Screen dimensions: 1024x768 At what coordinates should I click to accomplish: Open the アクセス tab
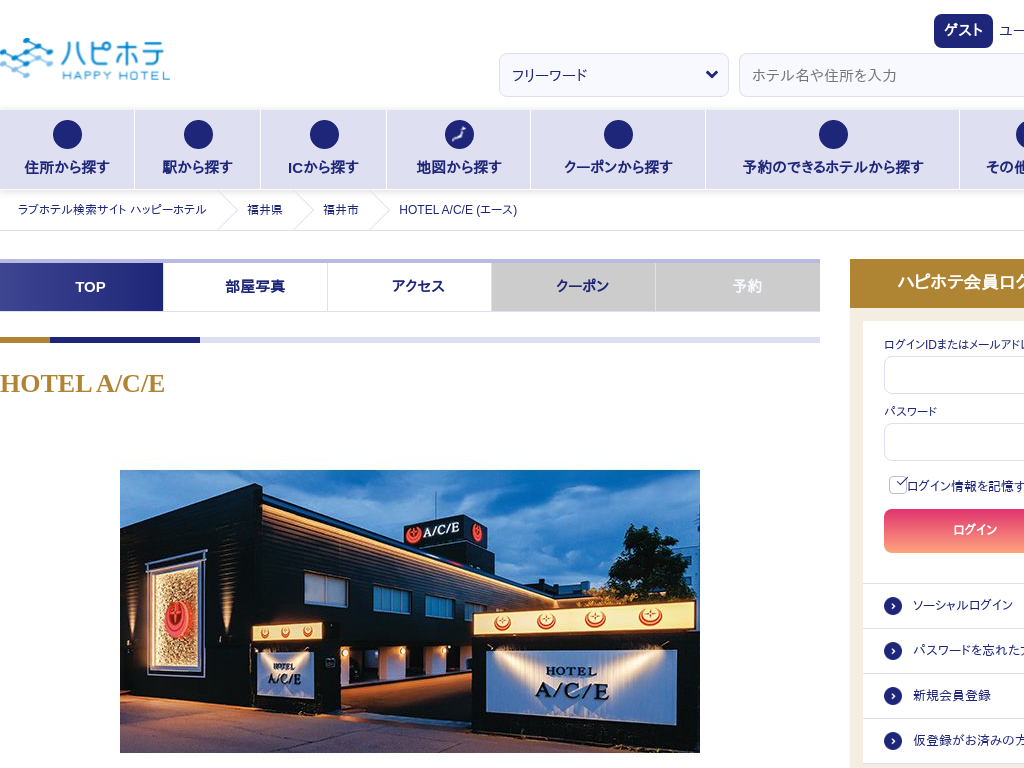[409, 287]
